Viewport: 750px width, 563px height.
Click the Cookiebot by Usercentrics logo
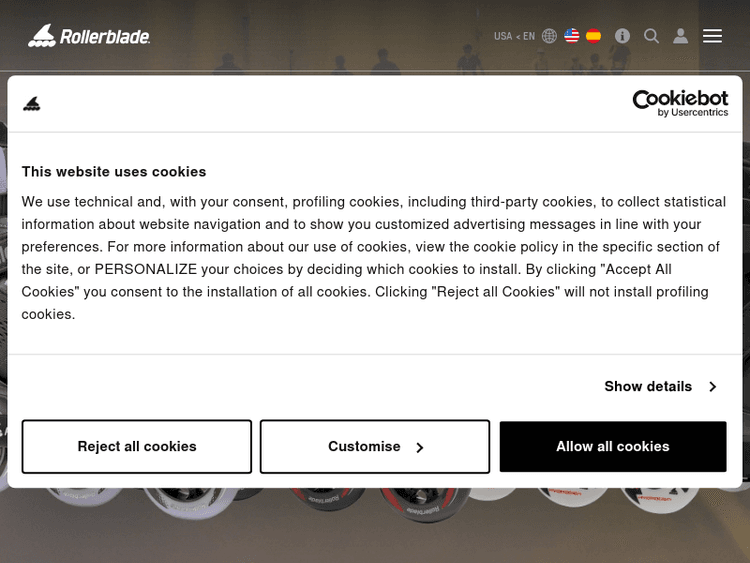[680, 103]
